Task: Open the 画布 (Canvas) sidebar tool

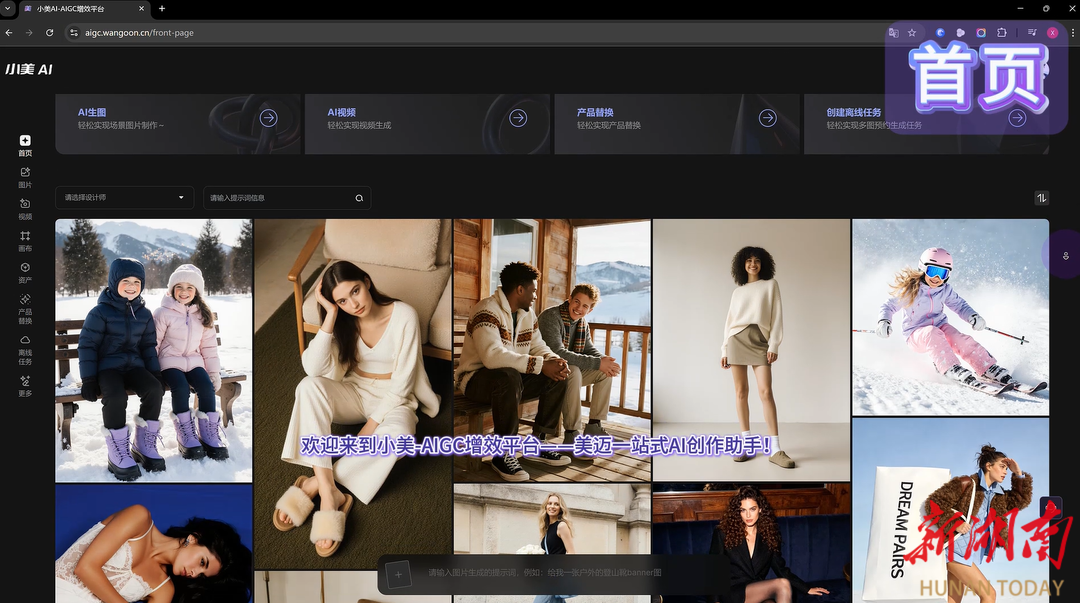Action: click(x=25, y=240)
